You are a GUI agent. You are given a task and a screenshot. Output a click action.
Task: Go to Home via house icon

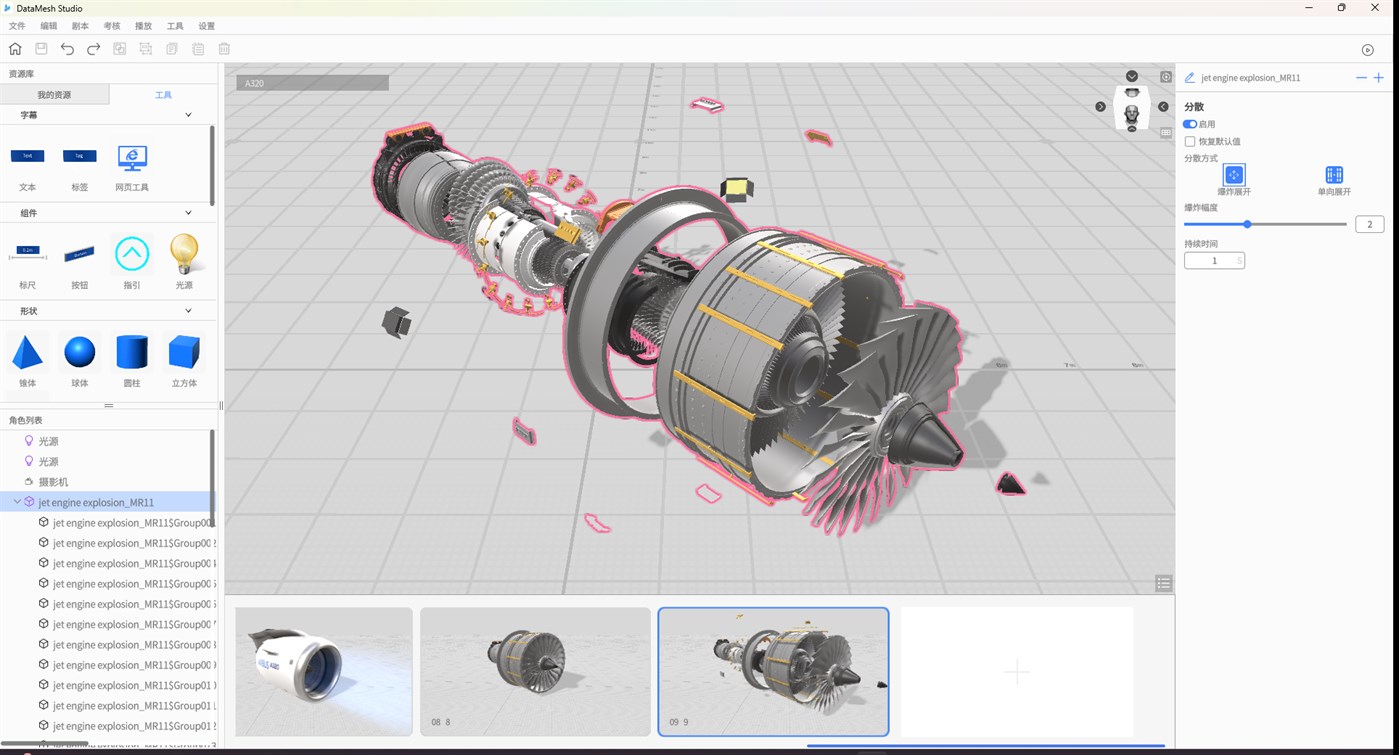(15, 49)
